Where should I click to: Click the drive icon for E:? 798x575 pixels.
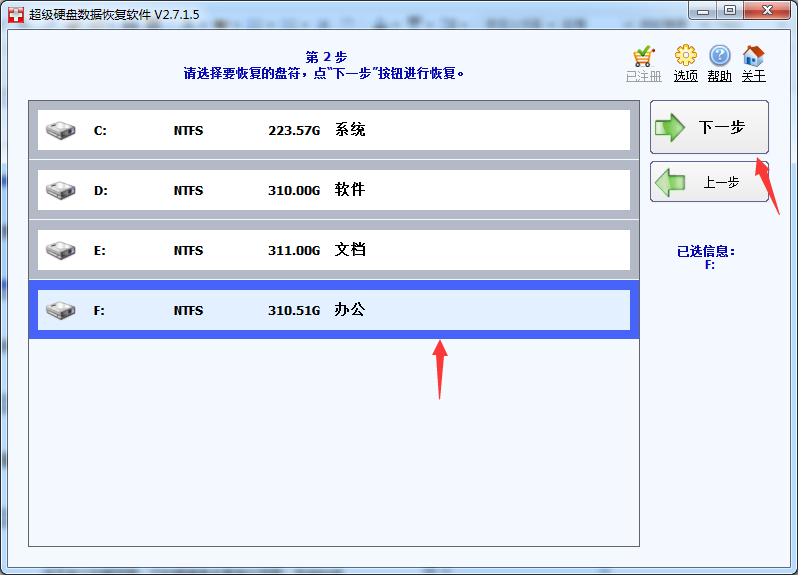click(62, 250)
